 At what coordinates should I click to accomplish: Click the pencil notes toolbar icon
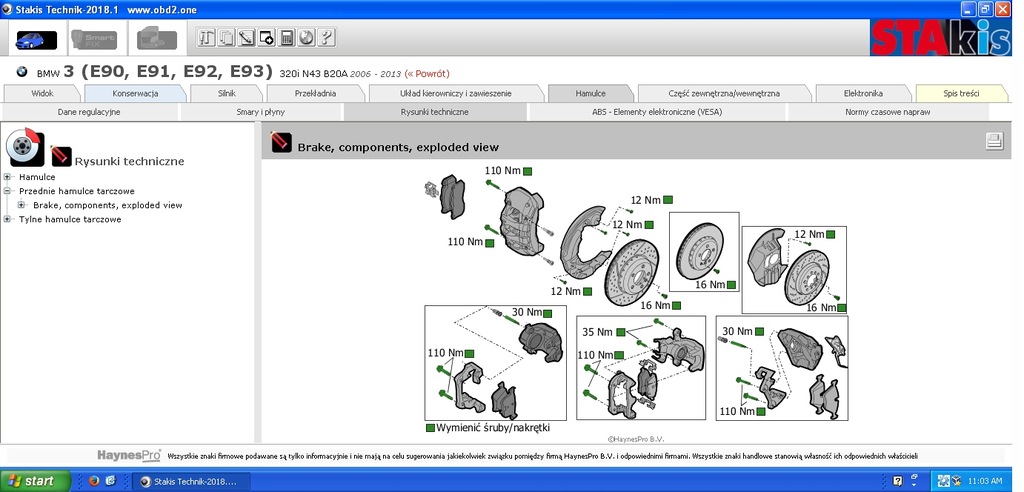click(246, 38)
